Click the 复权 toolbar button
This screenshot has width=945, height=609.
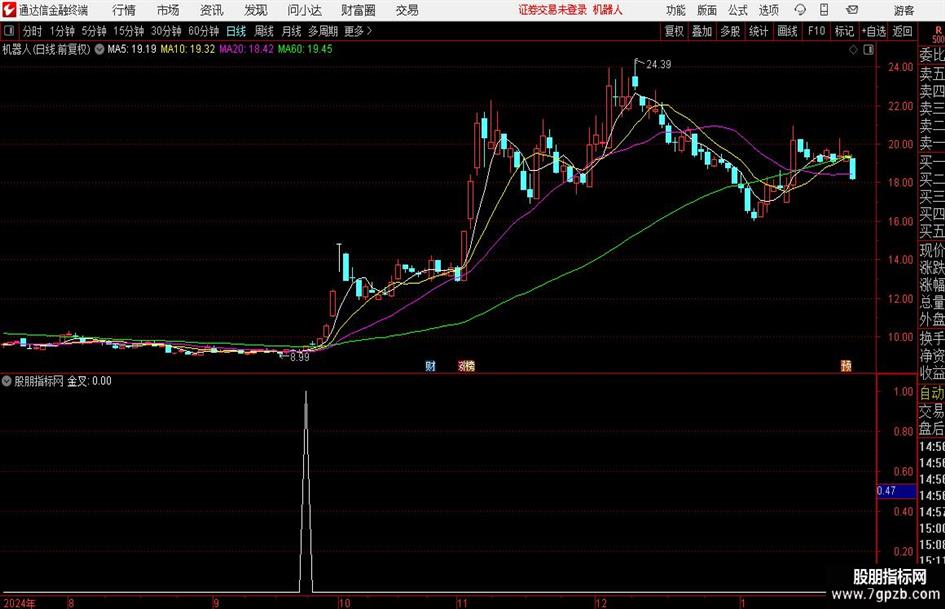[674, 31]
